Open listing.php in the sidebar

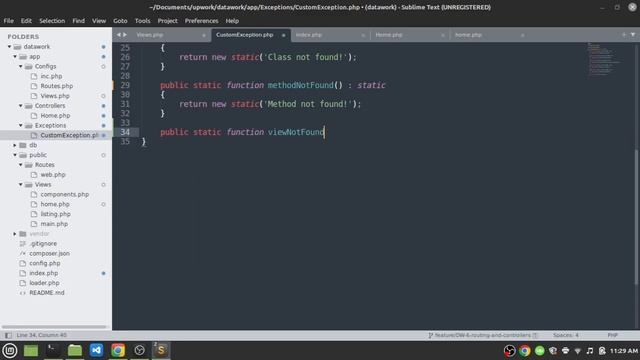(x=56, y=214)
